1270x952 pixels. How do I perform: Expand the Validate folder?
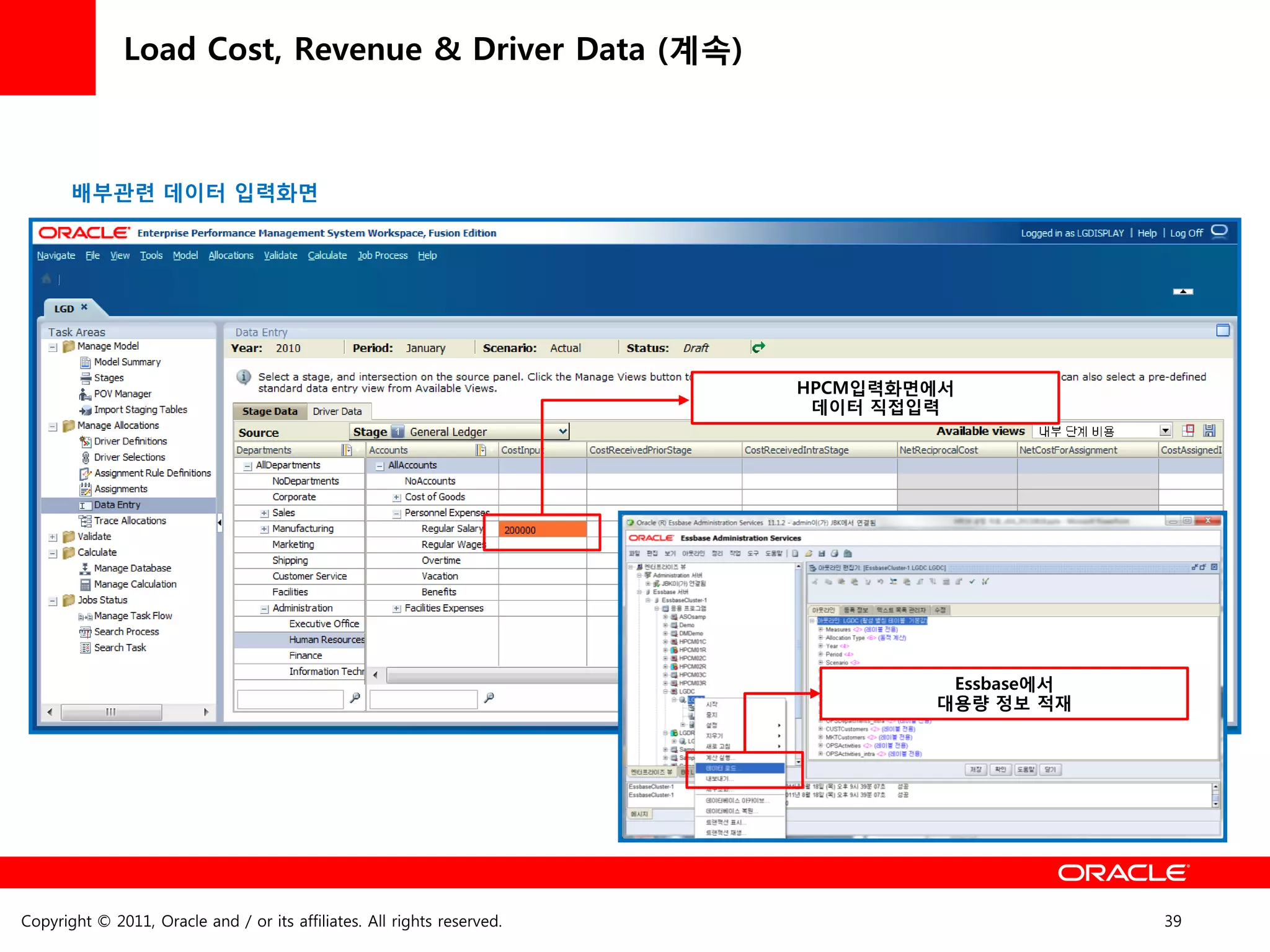pos(53,537)
